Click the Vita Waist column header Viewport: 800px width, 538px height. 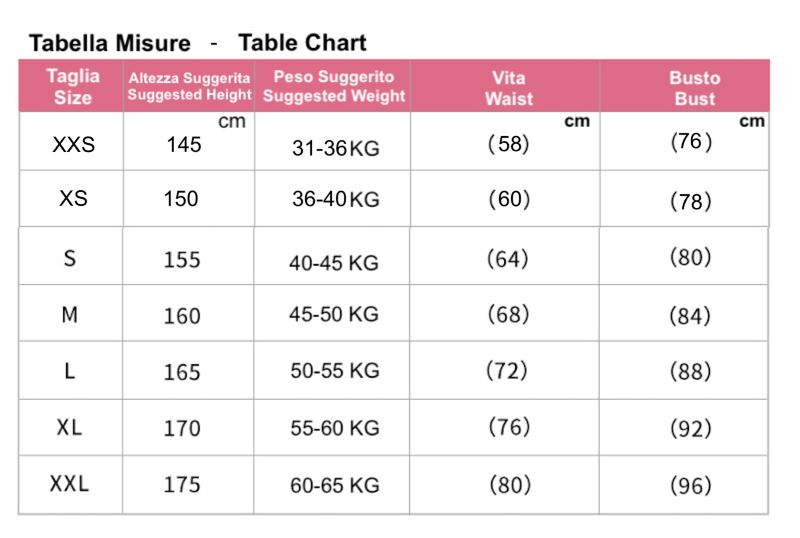coord(508,88)
